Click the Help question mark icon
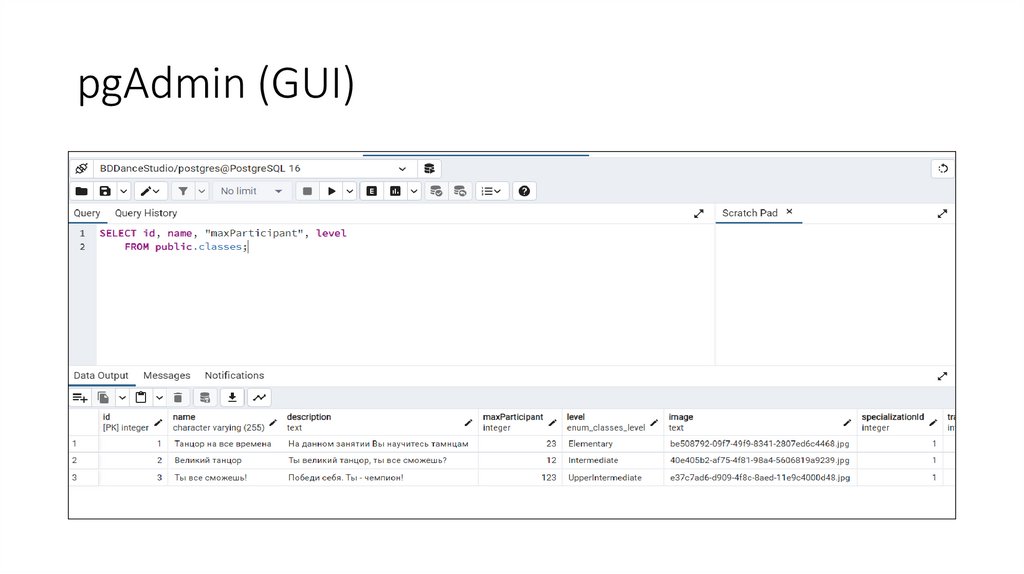The height and width of the screenshot is (574, 1024). pos(524,191)
